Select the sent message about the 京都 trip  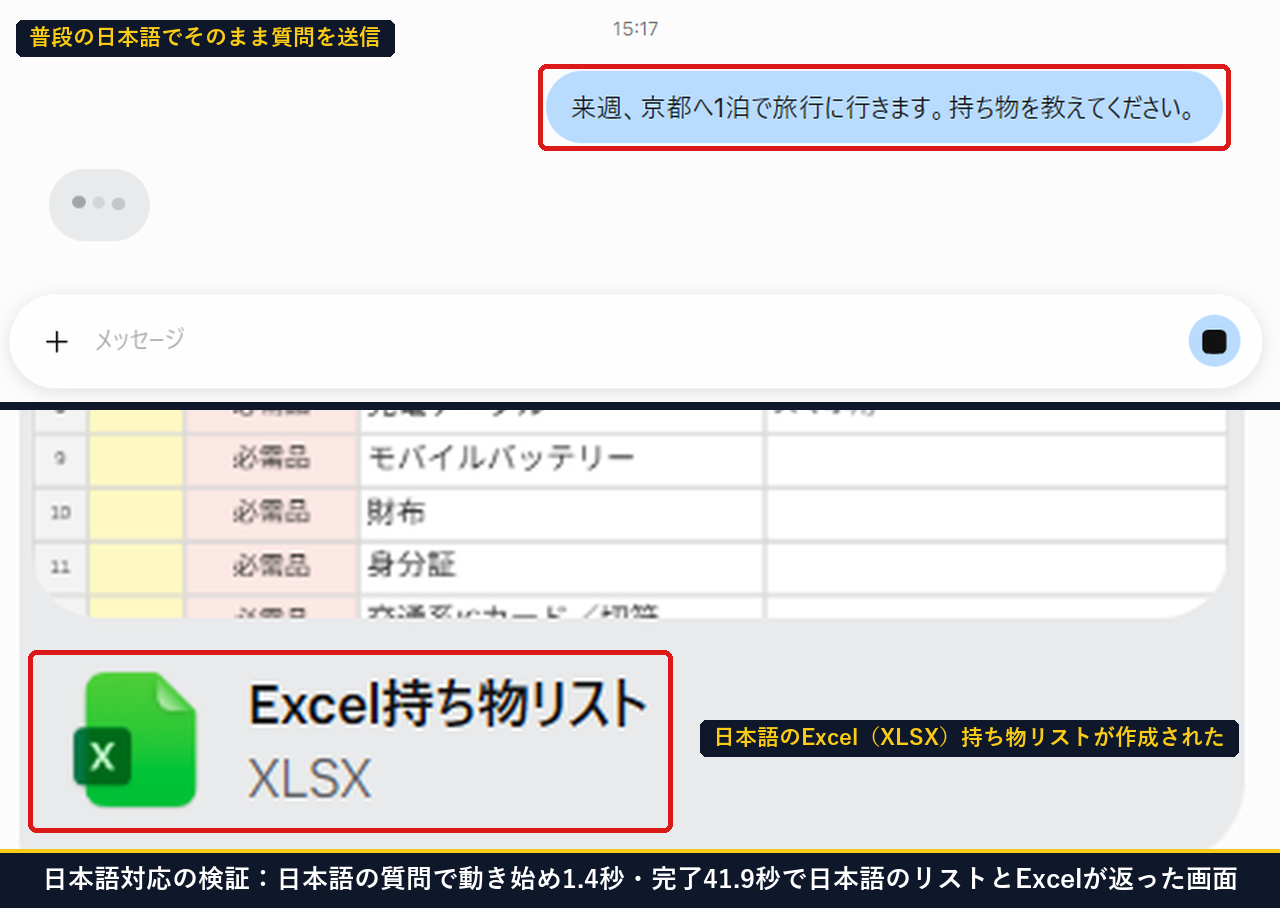[x=884, y=108]
